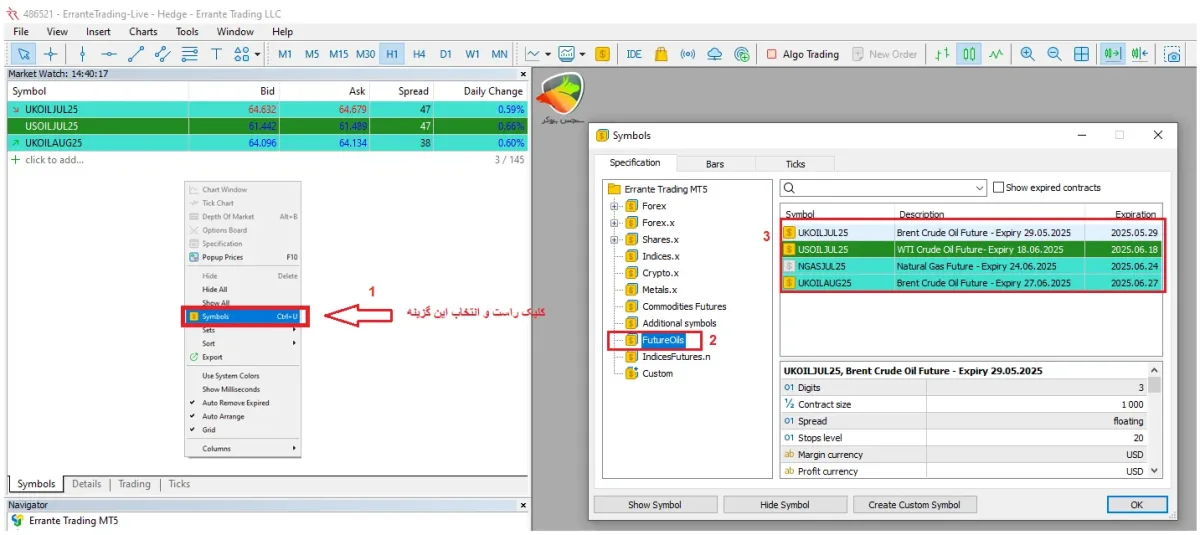Viewport: 1200px width, 535px height.
Task: Open the File menu
Action: [x=21, y=31]
